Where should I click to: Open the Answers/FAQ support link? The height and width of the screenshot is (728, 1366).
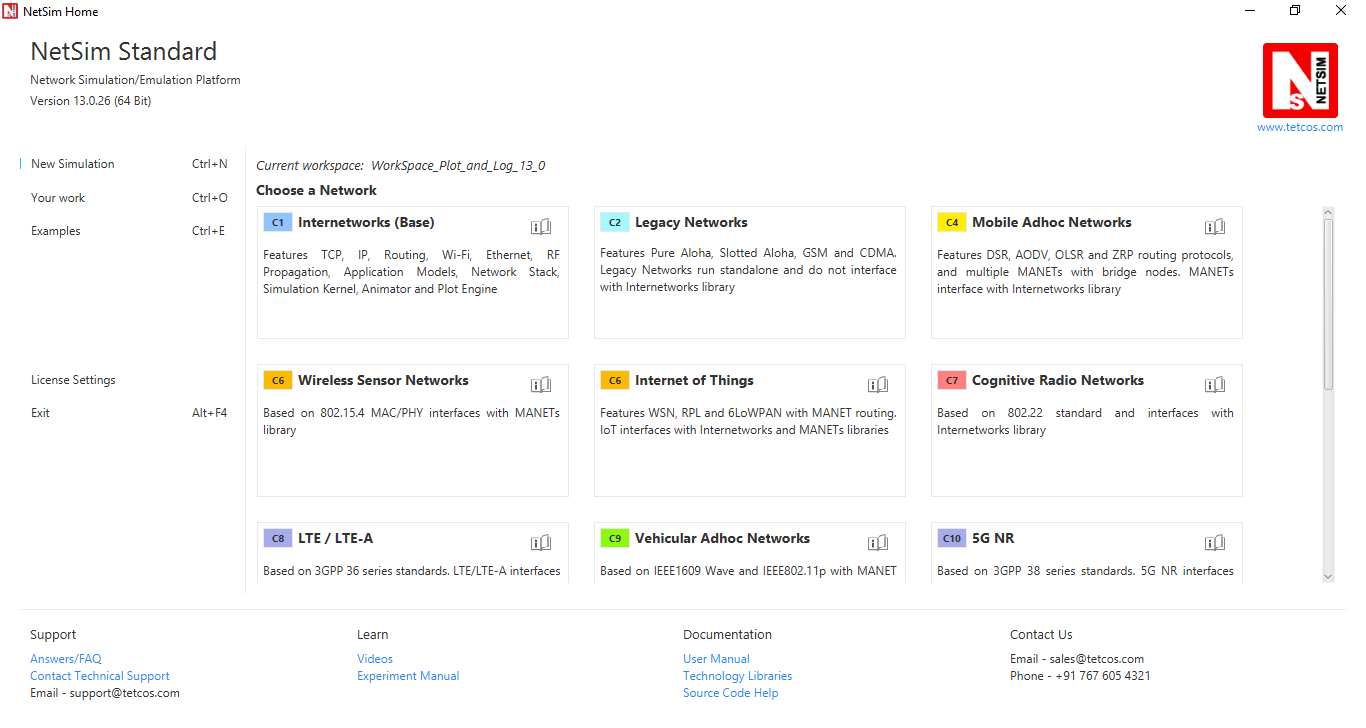tap(66, 659)
